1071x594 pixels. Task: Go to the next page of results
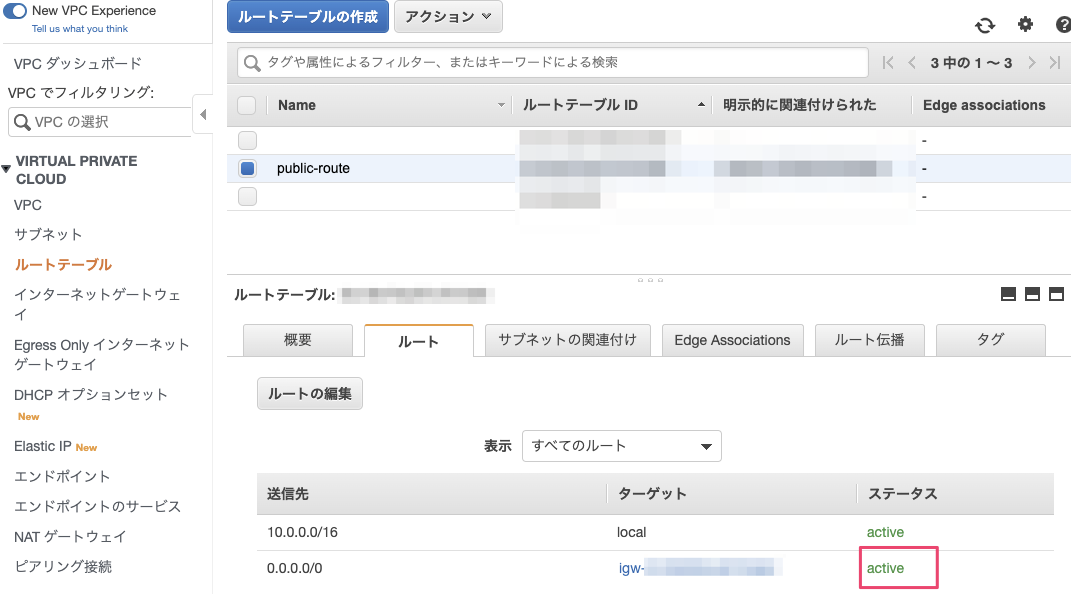click(1032, 63)
